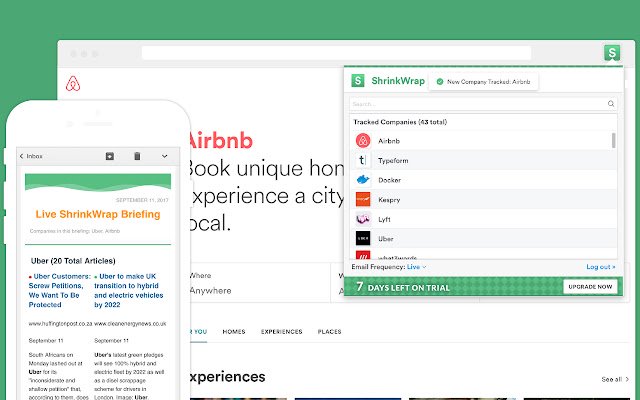Click the archive icon in phone email toolbar
The width and height of the screenshot is (640, 400).
coord(110,156)
